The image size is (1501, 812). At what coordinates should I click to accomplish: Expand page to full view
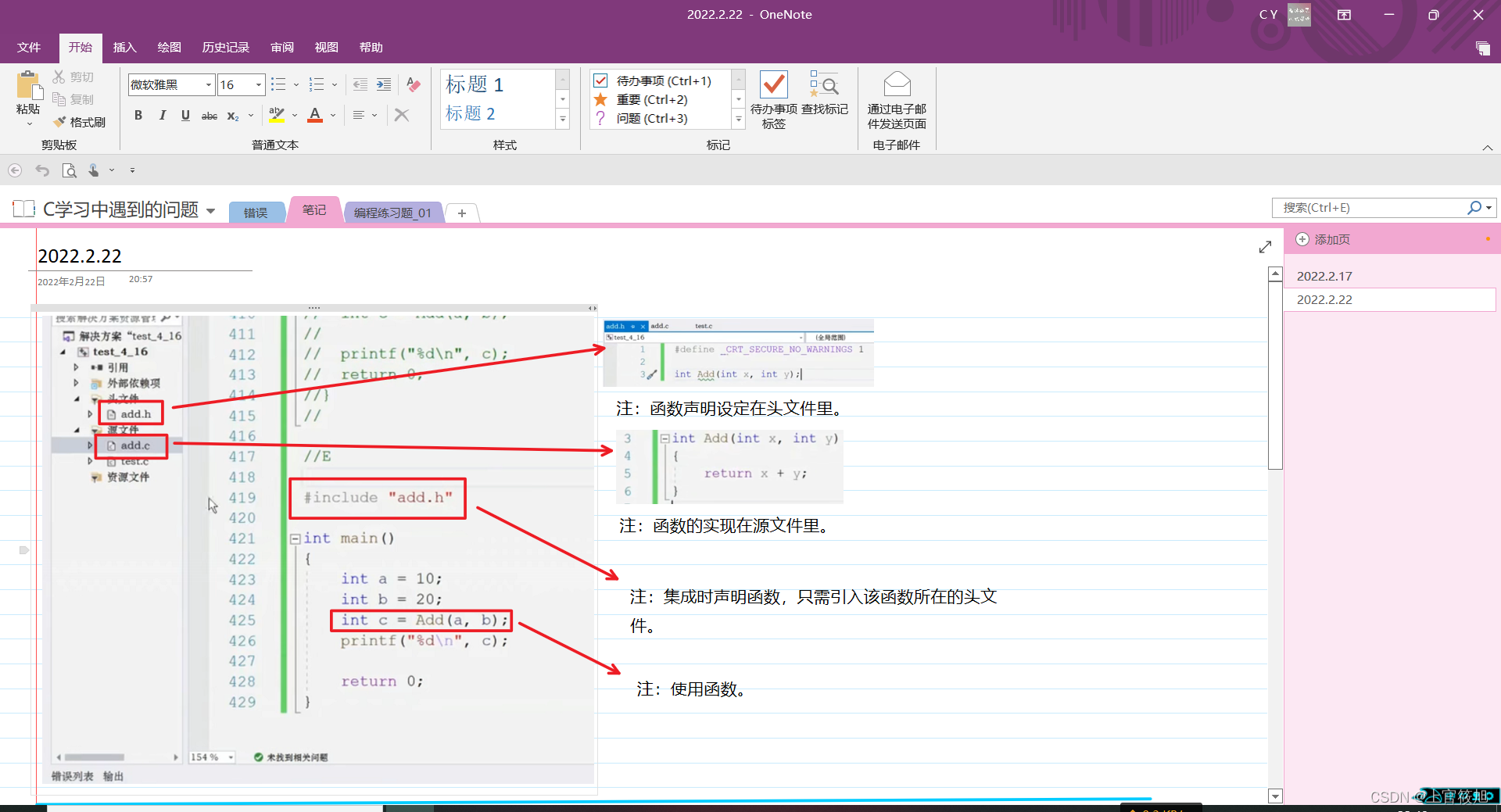pos(1265,247)
